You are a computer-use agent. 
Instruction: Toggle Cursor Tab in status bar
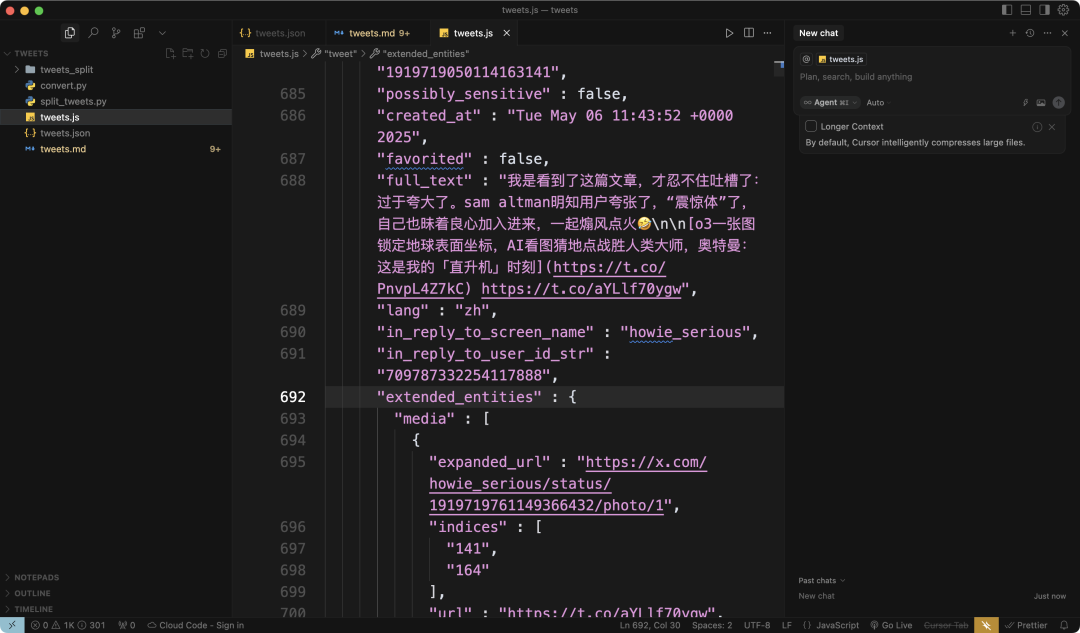946,625
